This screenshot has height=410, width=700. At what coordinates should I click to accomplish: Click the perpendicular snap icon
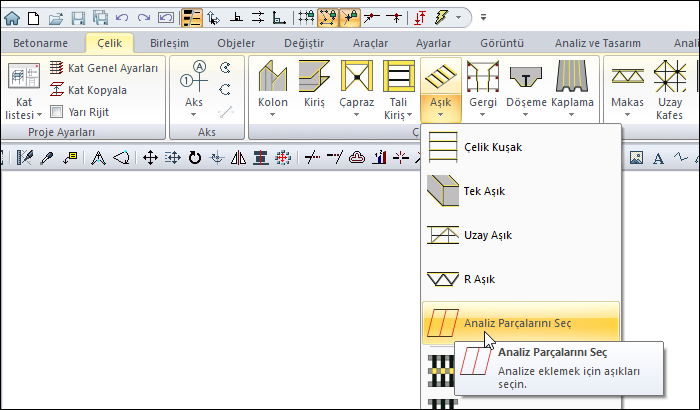click(236, 18)
